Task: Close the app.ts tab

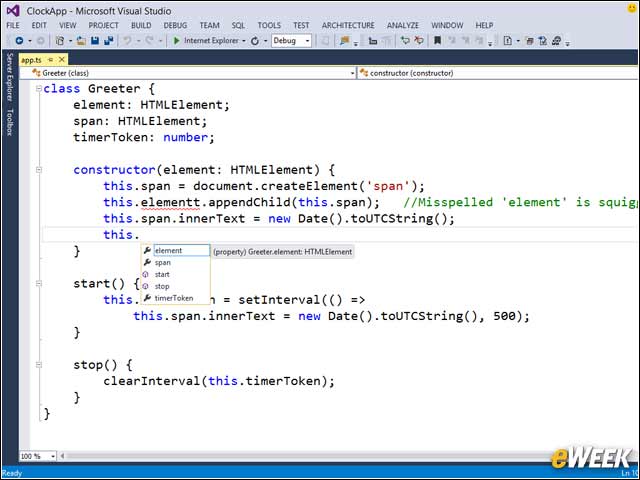Action: click(x=62, y=60)
